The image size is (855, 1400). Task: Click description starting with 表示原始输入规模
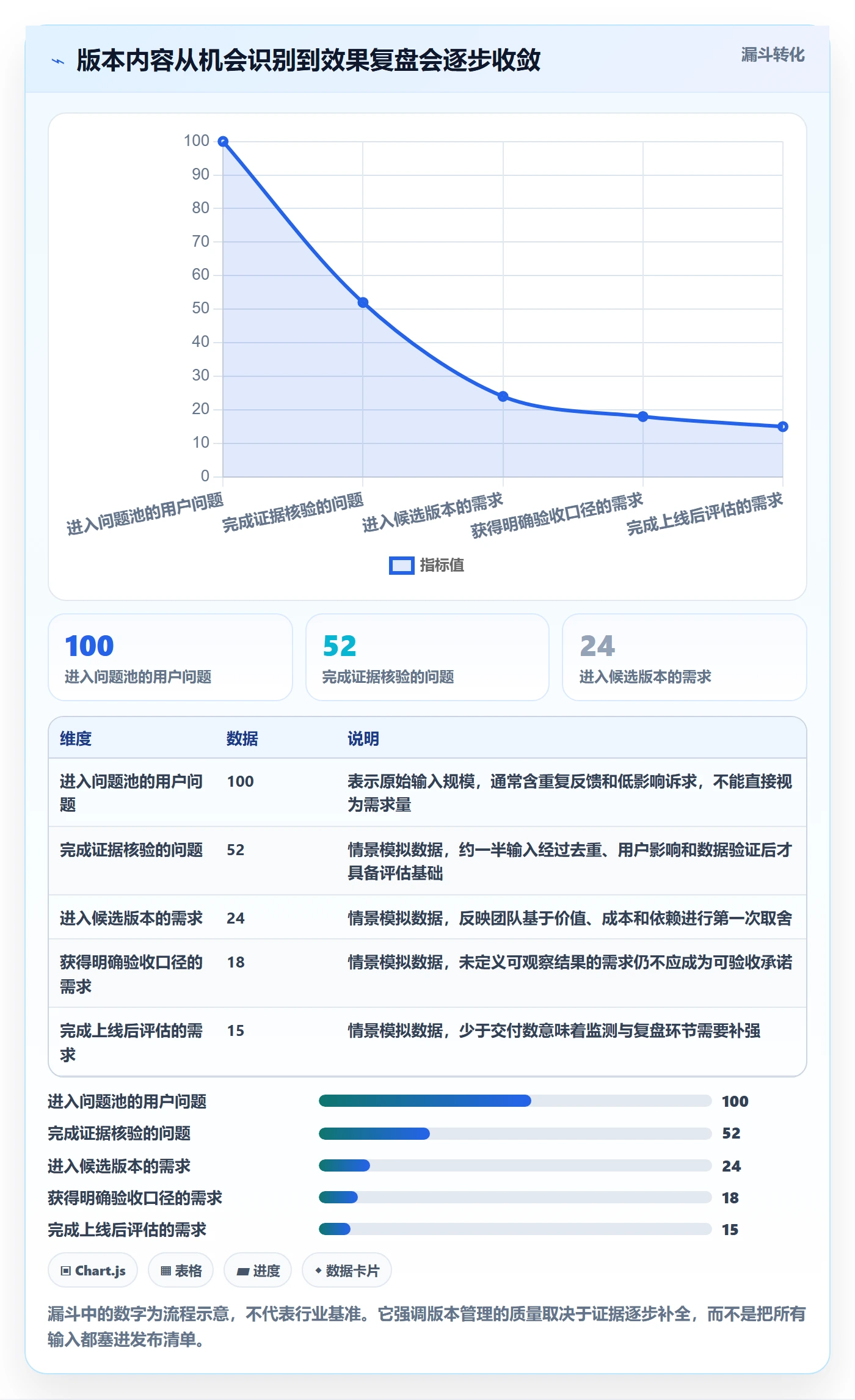point(570,793)
